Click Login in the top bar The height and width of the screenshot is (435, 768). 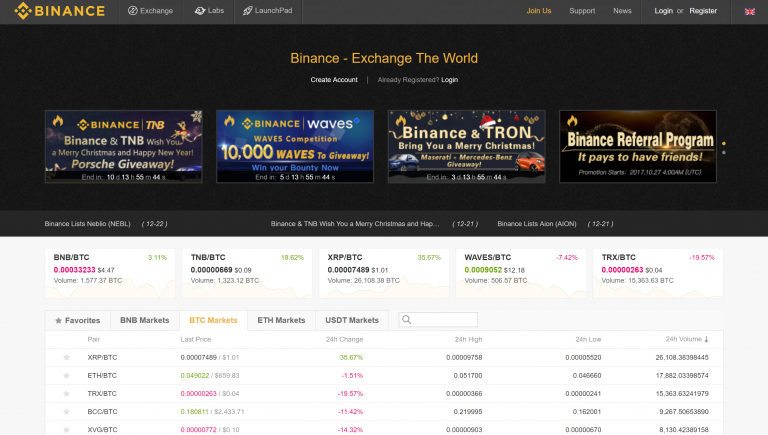tap(664, 11)
